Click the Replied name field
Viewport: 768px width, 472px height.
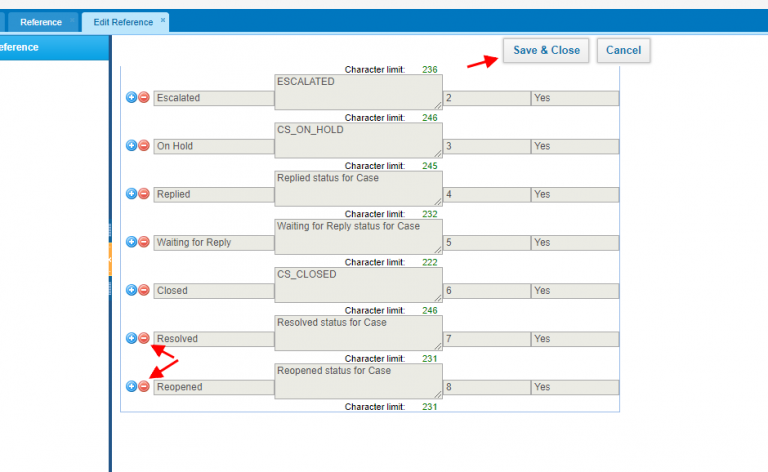click(x=214, y=194)
